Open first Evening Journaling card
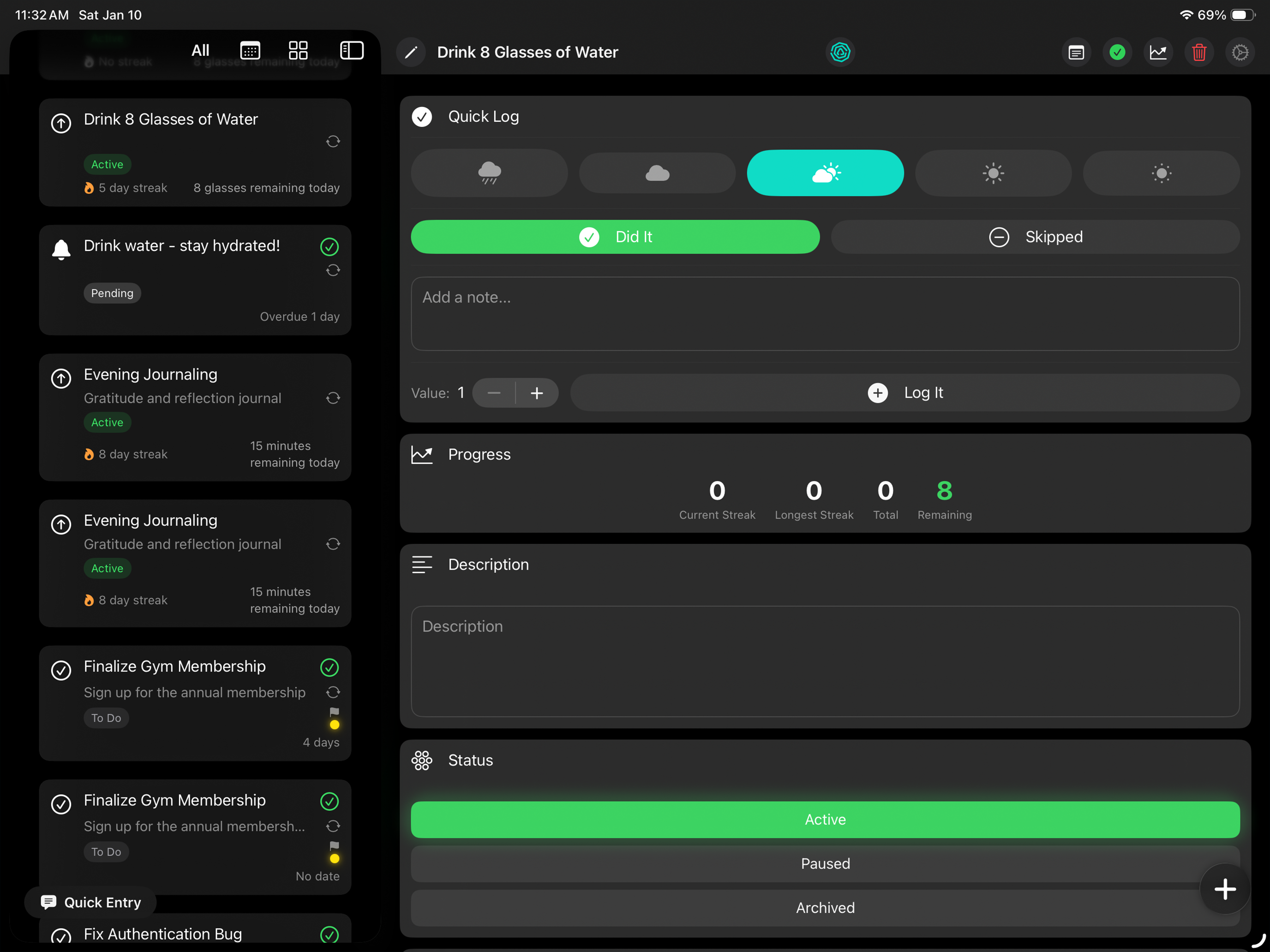The width and height of the screenshot is (1270, 952). click(x=195, y=417)
